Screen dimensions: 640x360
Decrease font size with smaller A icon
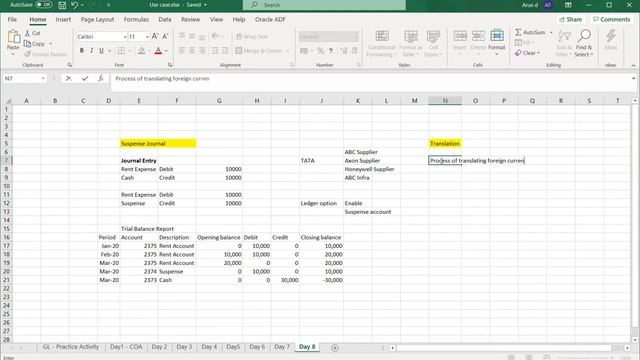[165, 36]
